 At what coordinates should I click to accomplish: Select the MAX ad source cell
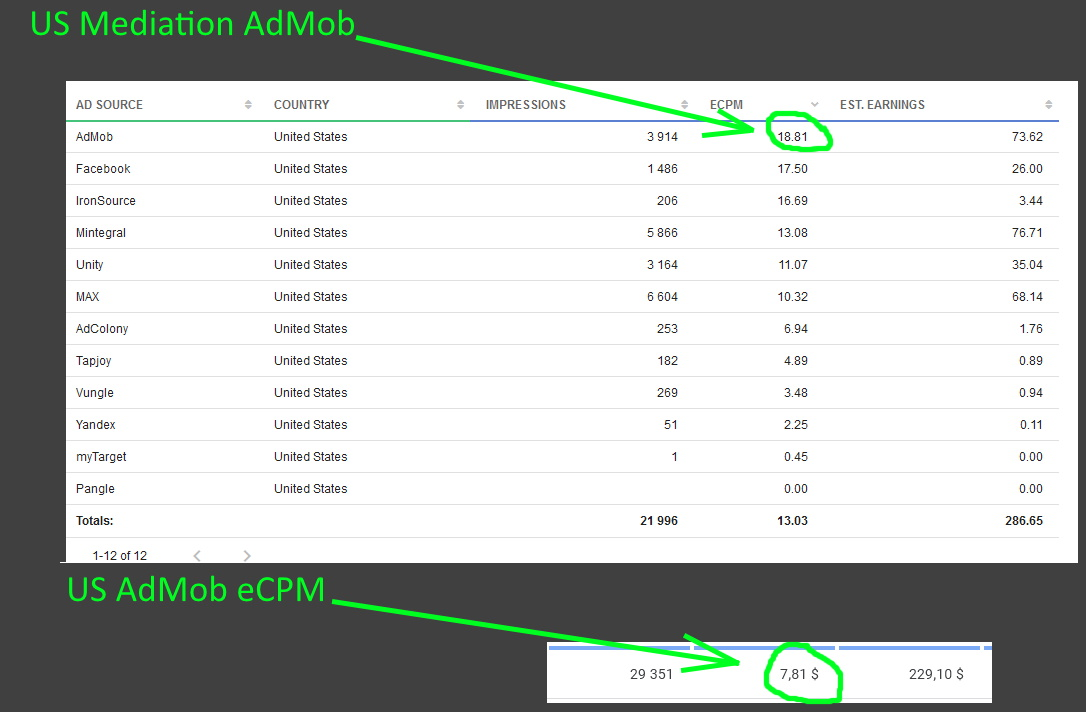coord(87,296)
